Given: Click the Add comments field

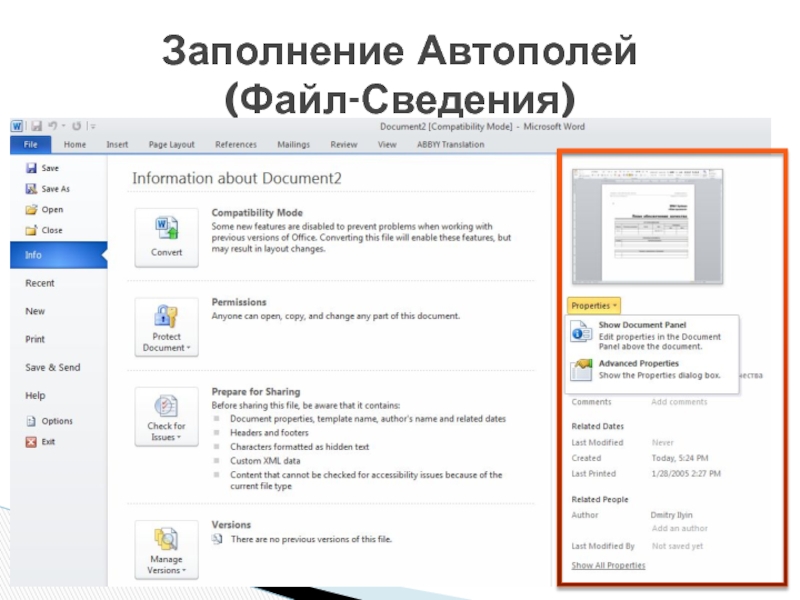Looking at the screenshot, I should point(678,402).
